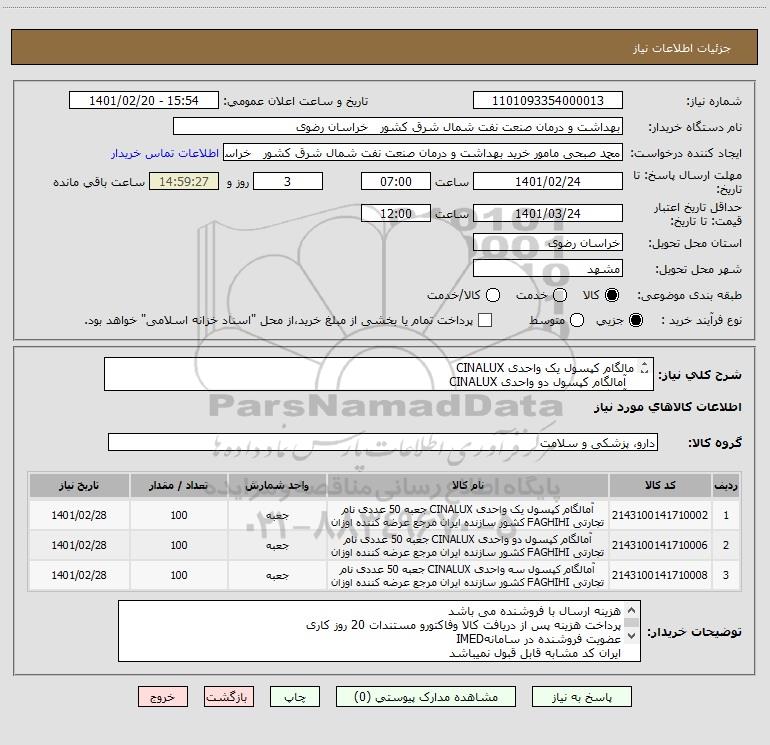Click the شهر محل تحویل field مشهد
Image resolution: width=770 pixels, height=745 pixels.
pos(548,268)
